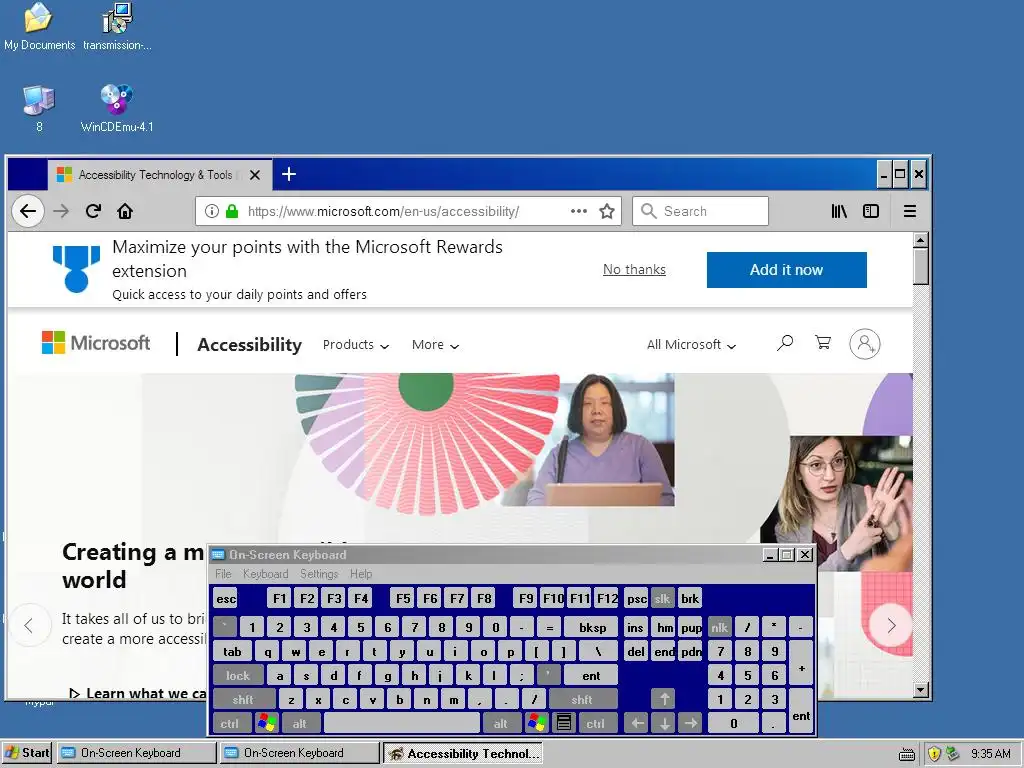Screen dimensions: 1024x768
Task: Go back using browser back arrow
Action: click(28, 211)
